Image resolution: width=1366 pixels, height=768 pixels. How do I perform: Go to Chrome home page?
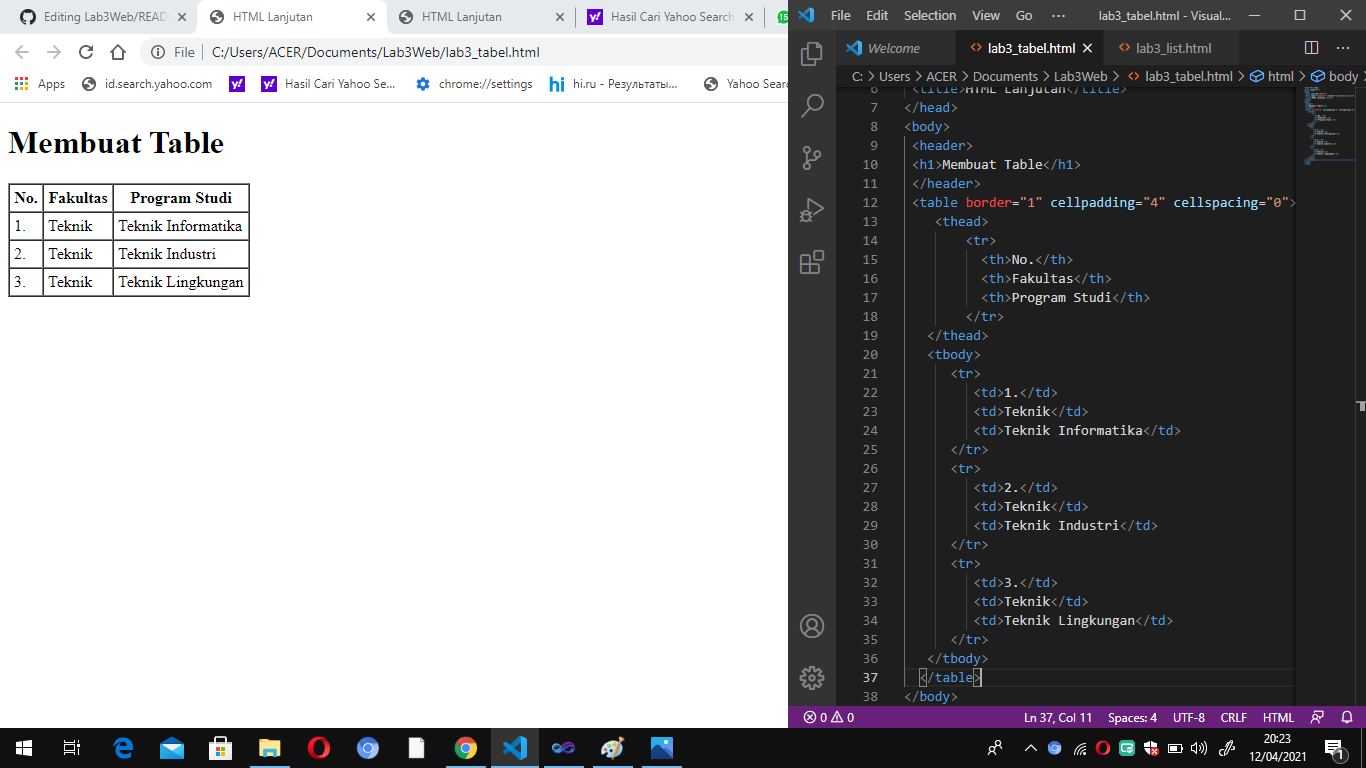[x=118, y=52]
